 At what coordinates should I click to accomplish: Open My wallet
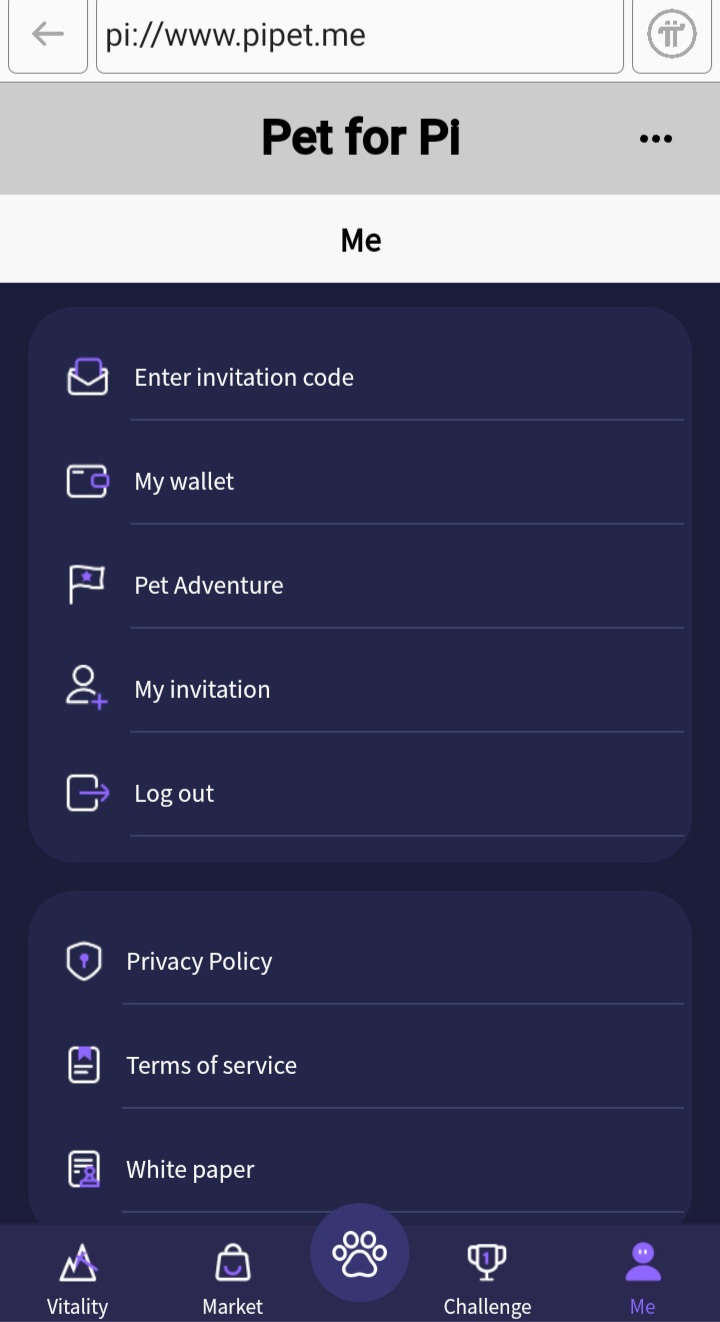click(x=184, y=481)
